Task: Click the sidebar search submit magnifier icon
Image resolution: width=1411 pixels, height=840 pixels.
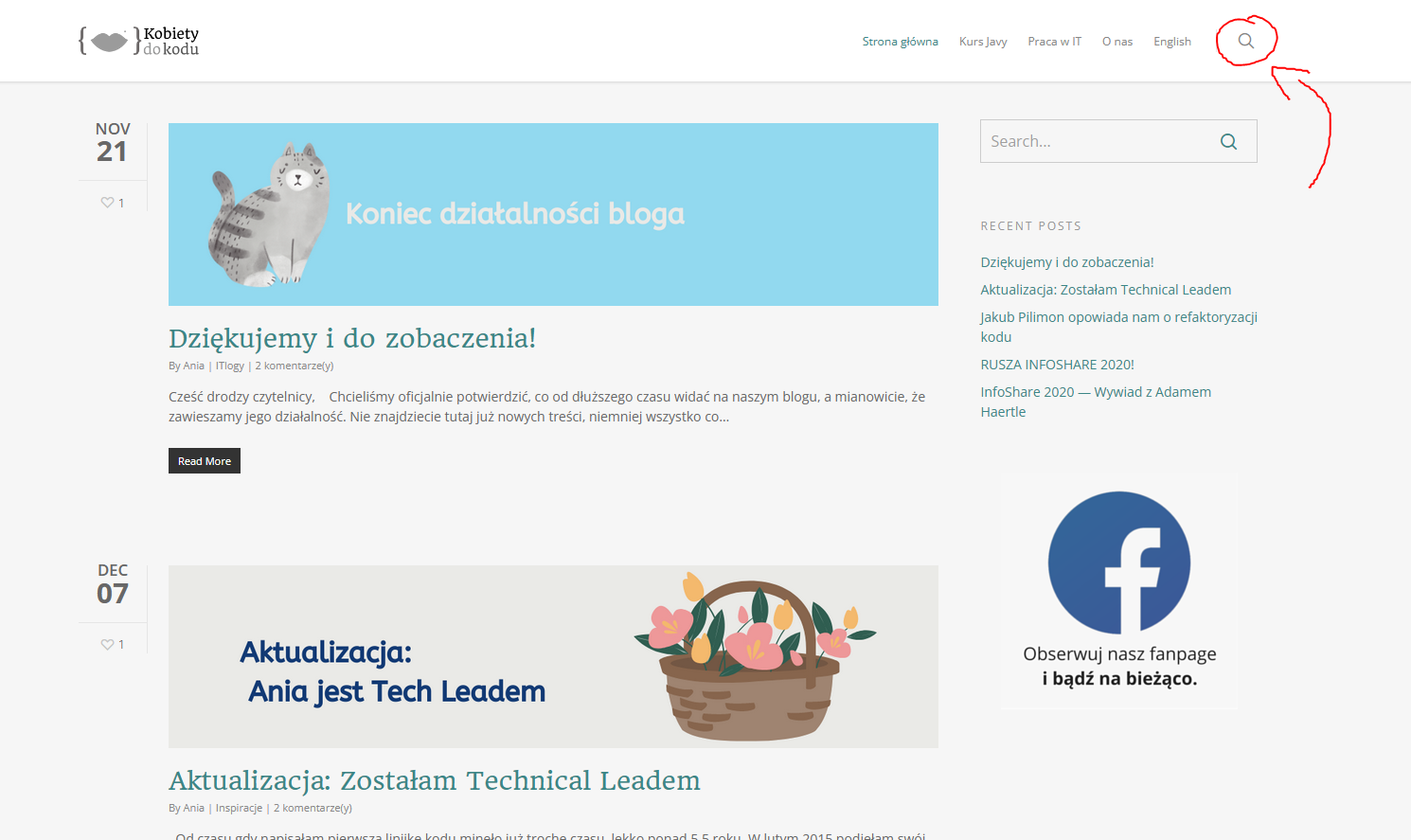Action: 1228,141
